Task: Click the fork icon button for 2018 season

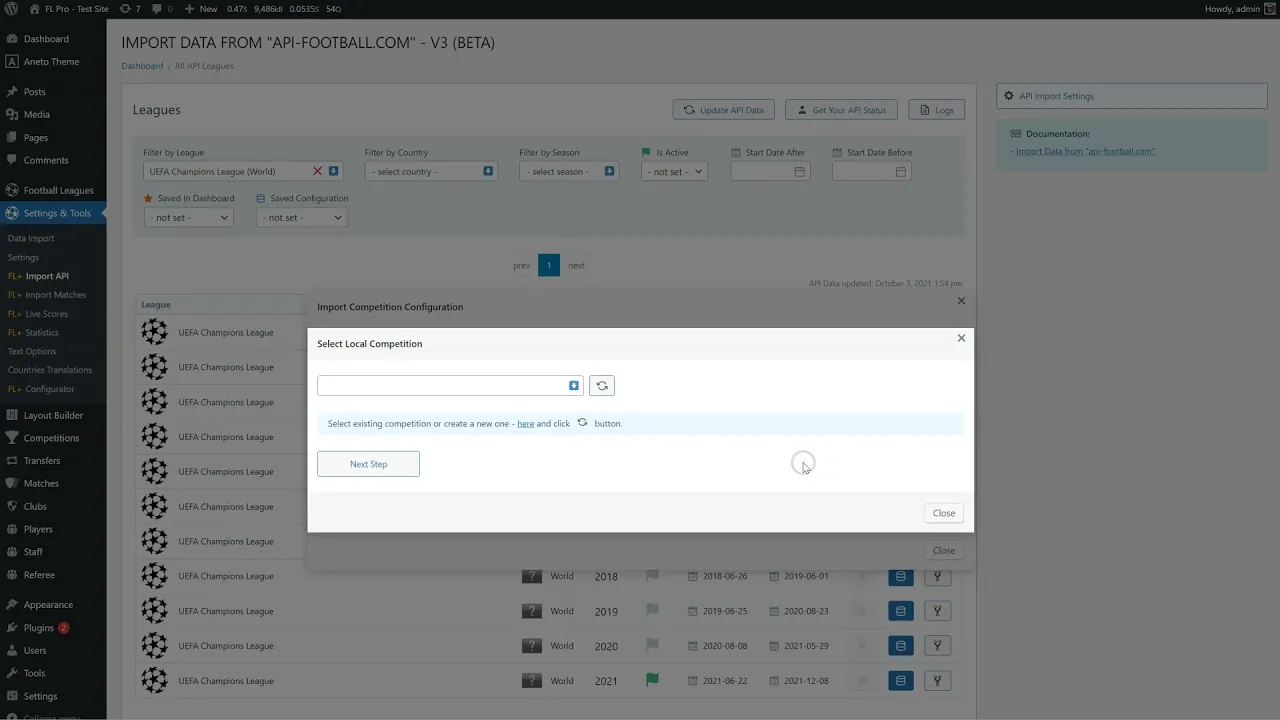Action: click(937, 576)
